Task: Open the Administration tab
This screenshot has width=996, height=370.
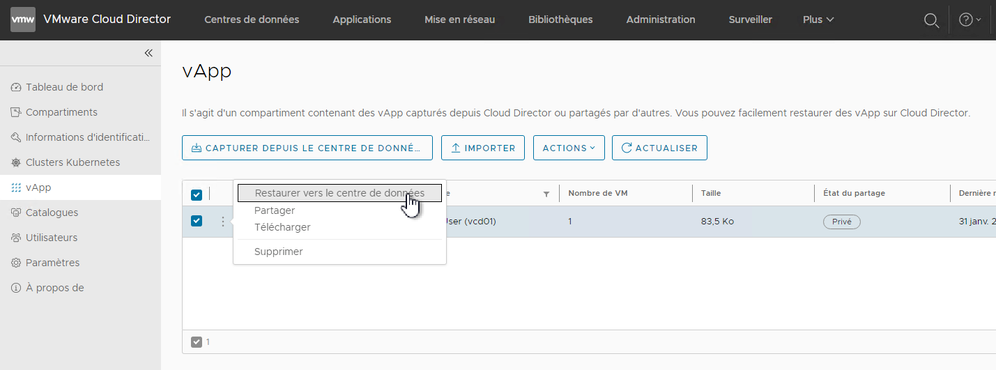Action: 661,20
